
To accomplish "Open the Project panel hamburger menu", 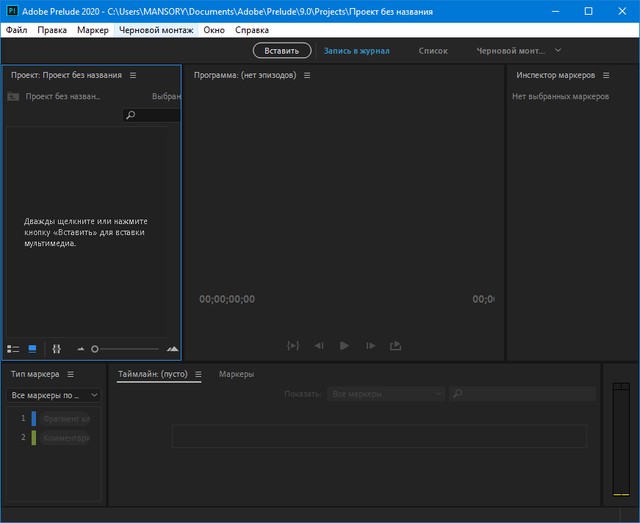I will coord(133,75).
